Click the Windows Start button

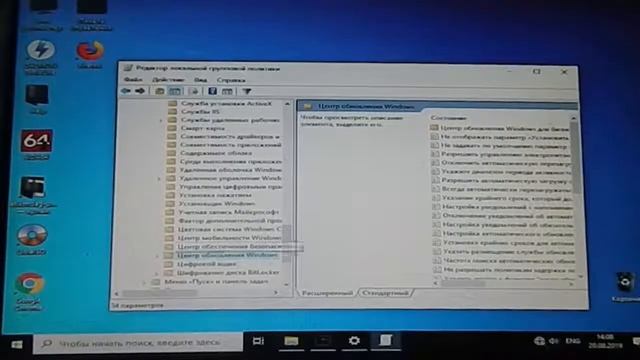pos(16,344)
